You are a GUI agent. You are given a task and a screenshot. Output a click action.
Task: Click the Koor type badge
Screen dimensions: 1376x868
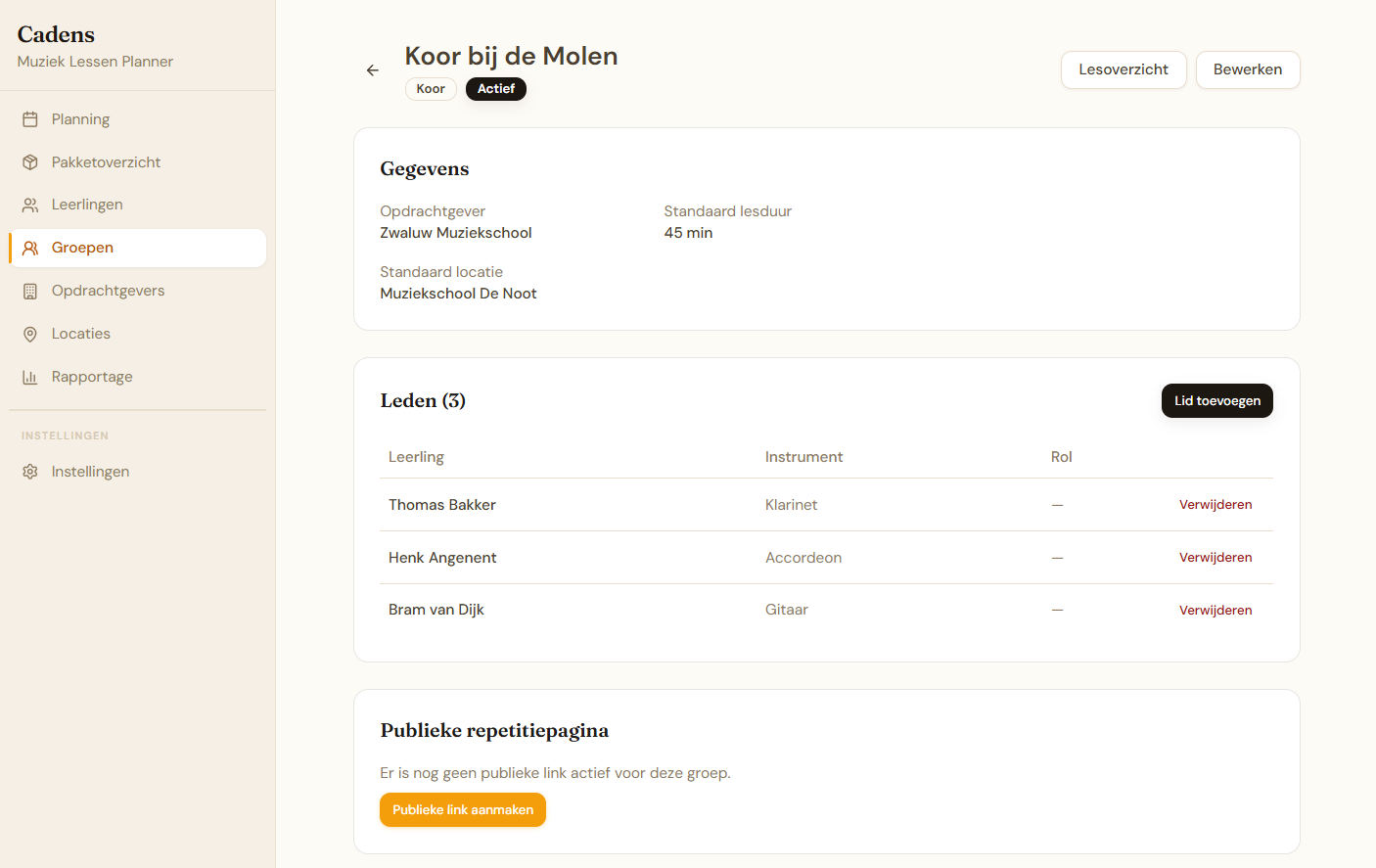click(431, 88)
